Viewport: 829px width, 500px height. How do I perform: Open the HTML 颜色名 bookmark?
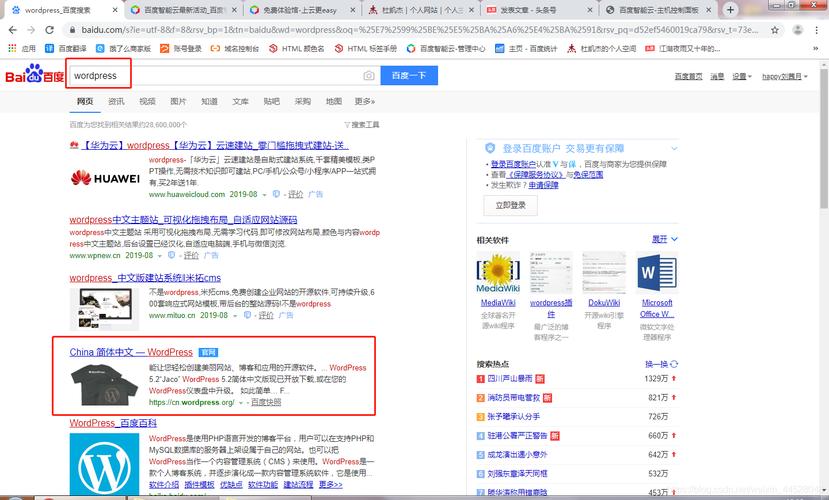(297, 48)
